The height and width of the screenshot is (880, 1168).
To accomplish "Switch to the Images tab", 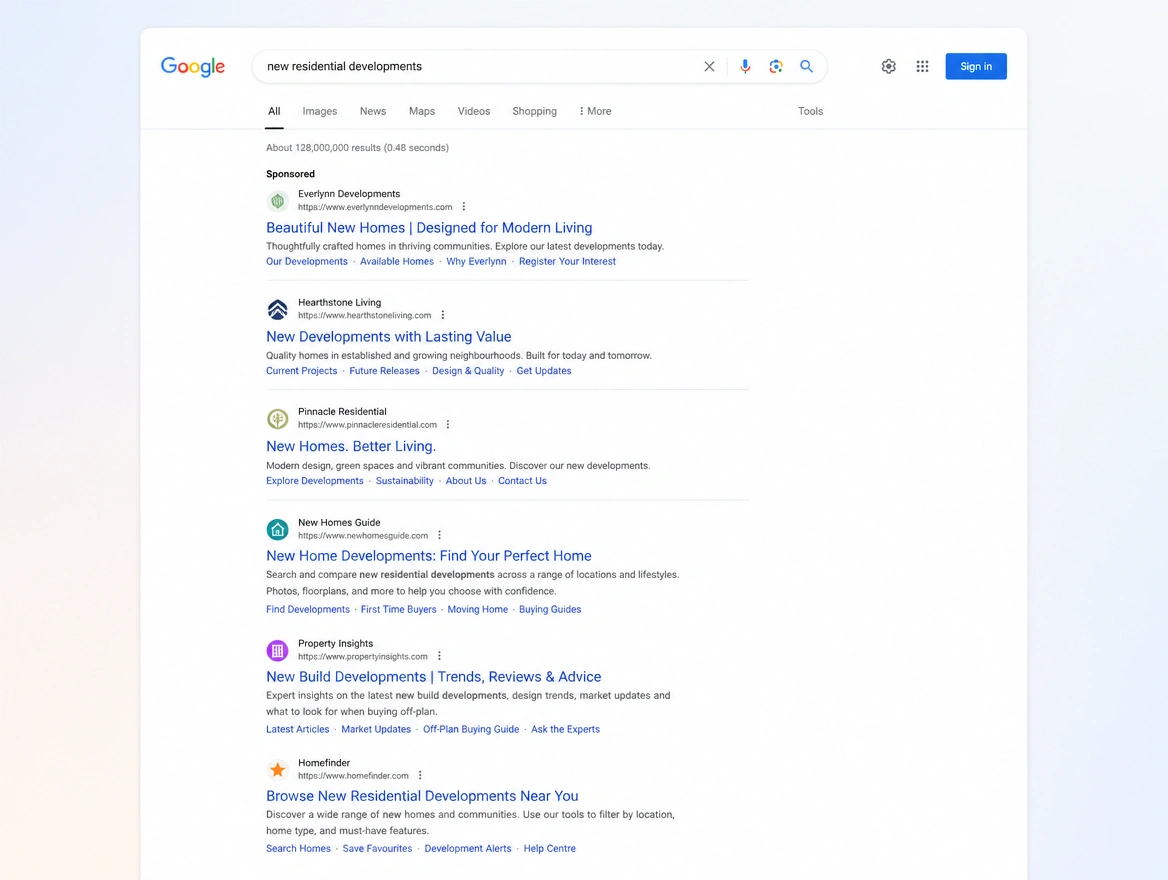I will (320, 111).
